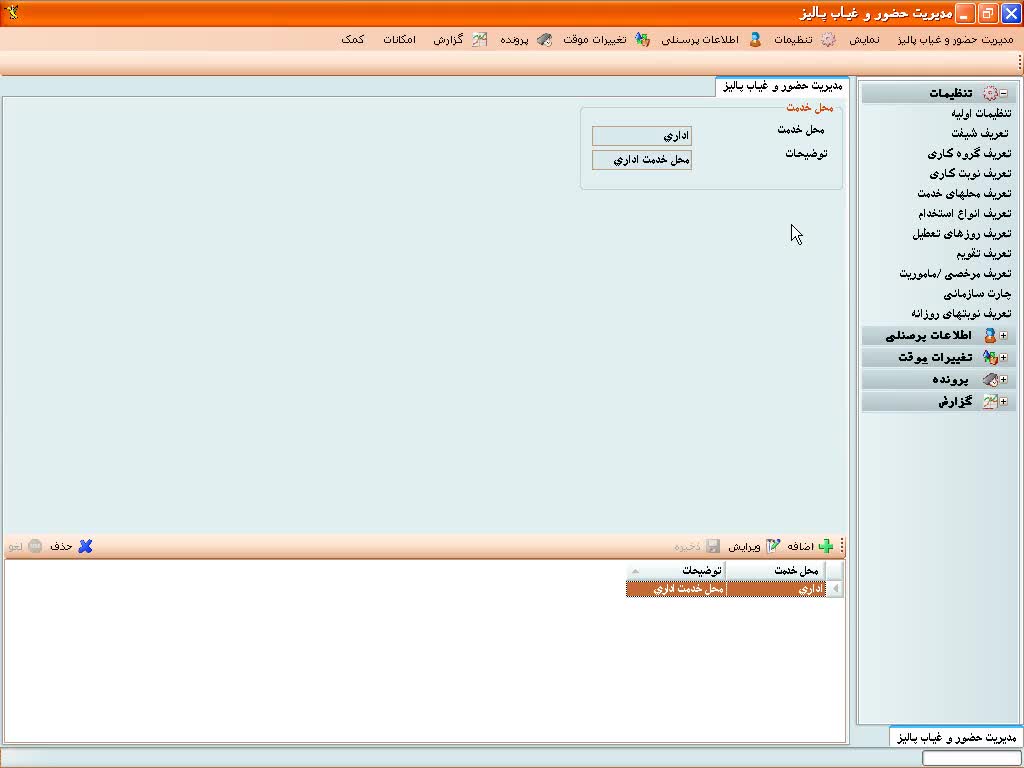Viewport: 1024px width, 768px height.
Task: Collapse the تنظیمات sidebar section
Action: [1004, 93]
